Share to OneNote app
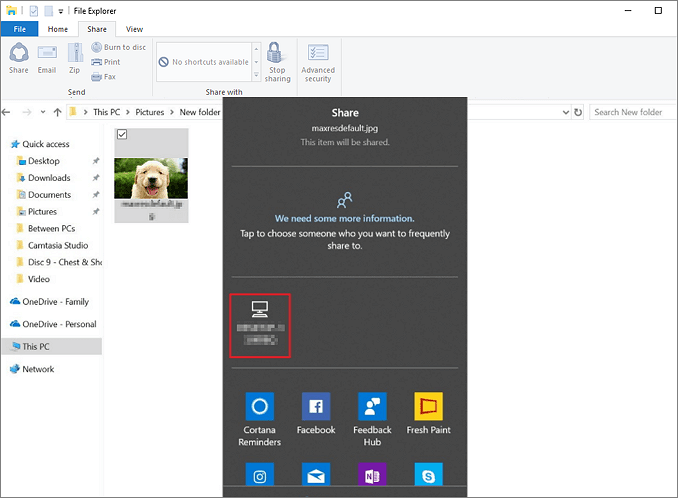 [x=372, y=474]
